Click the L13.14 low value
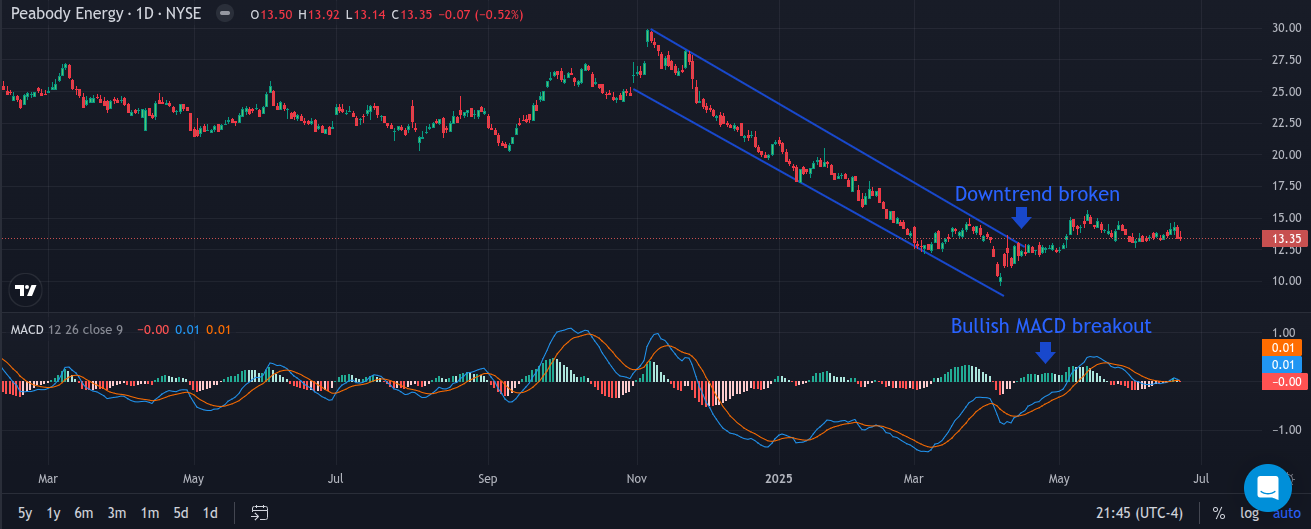 tap(365, 15)
